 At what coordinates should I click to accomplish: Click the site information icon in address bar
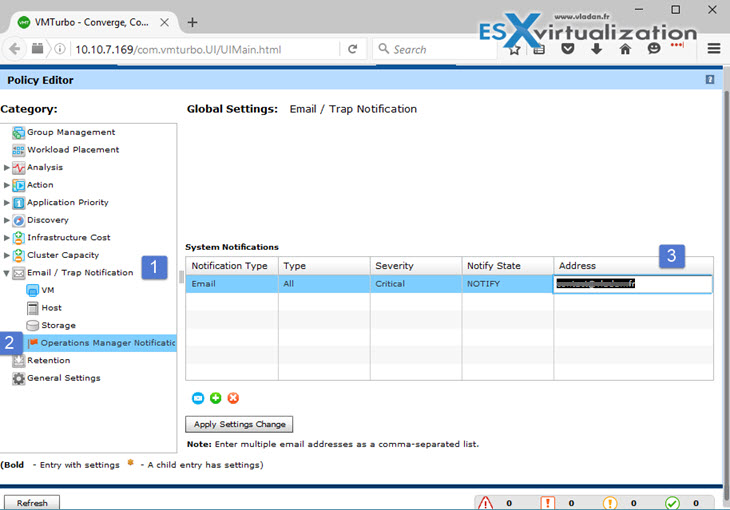coord(60,49)
